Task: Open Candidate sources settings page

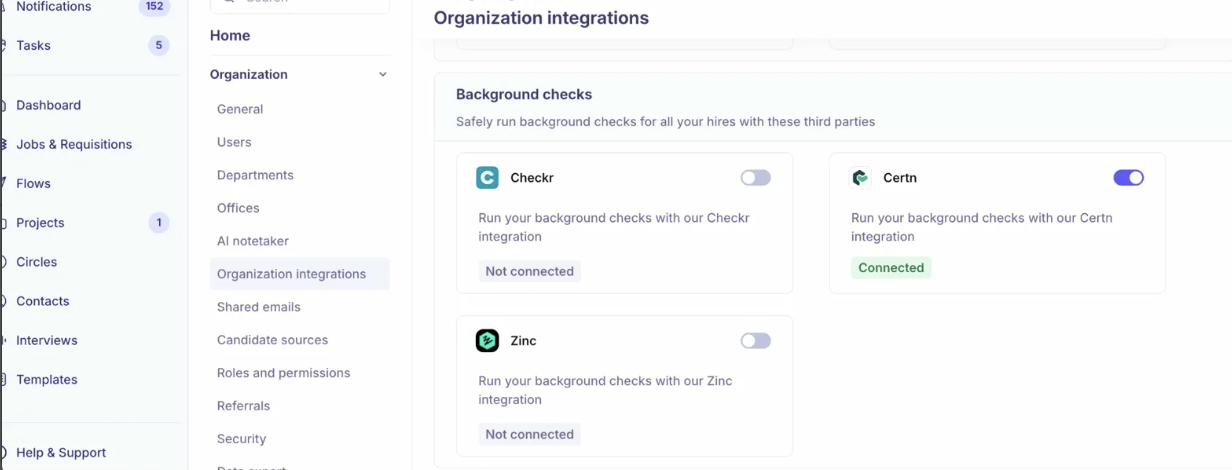Action: [272, 340]
